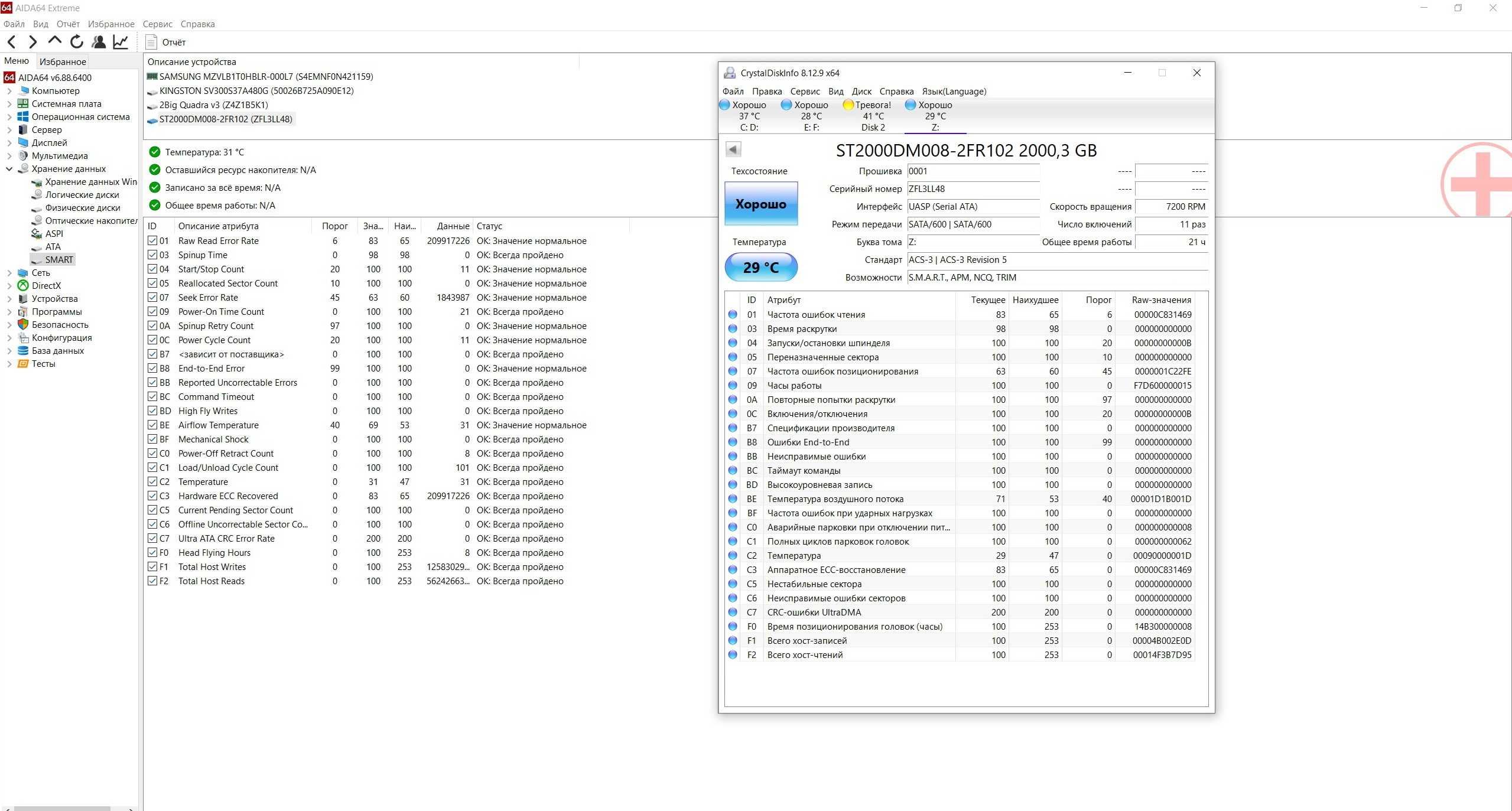The width and height of the screenshot is (1512, 811).
Task: Select the Операционная система tree item
Action: point(80,116)
